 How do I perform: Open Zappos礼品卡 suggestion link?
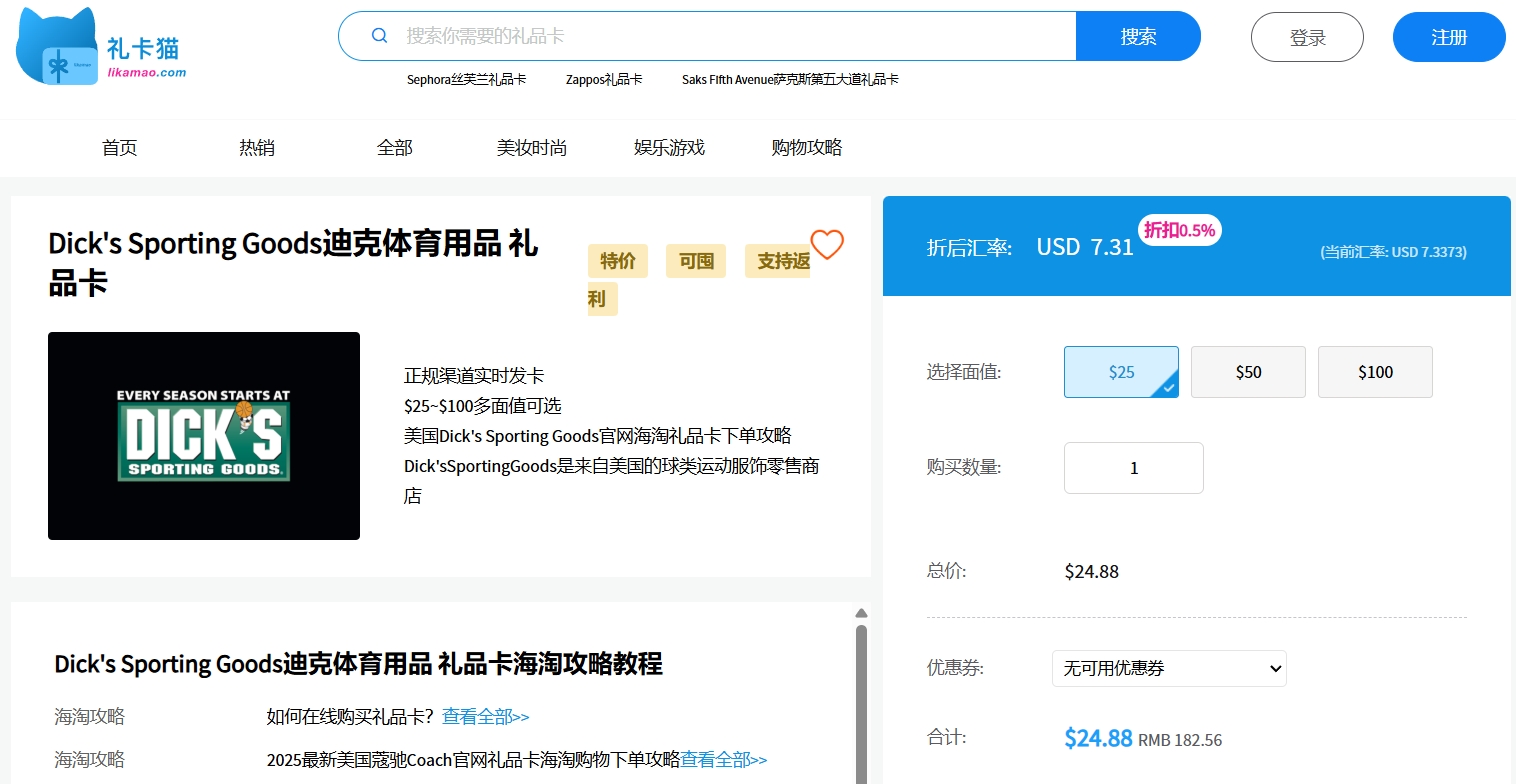tap(604, 79)
